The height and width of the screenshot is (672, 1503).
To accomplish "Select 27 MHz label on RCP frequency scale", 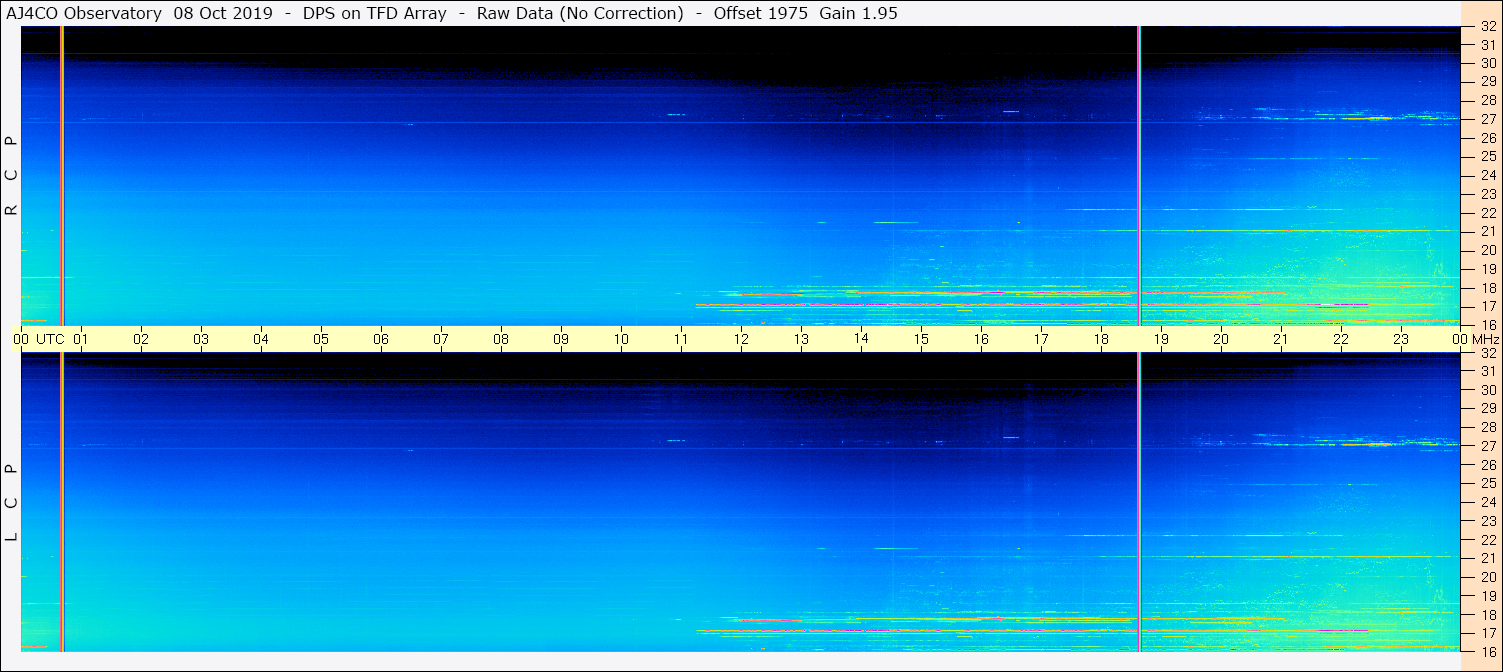I will (x=1487, y=119).
